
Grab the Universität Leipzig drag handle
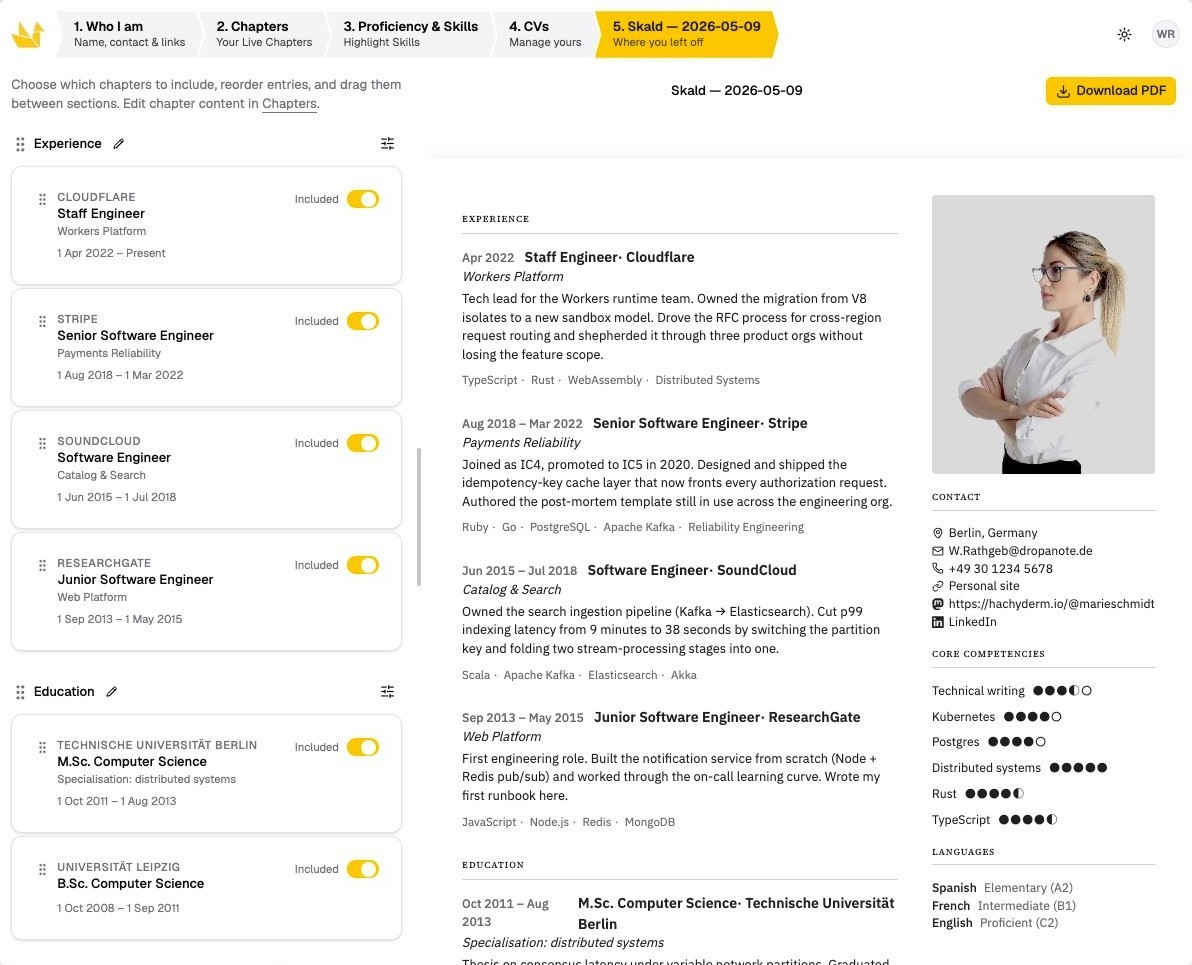[x=43, y=869]
